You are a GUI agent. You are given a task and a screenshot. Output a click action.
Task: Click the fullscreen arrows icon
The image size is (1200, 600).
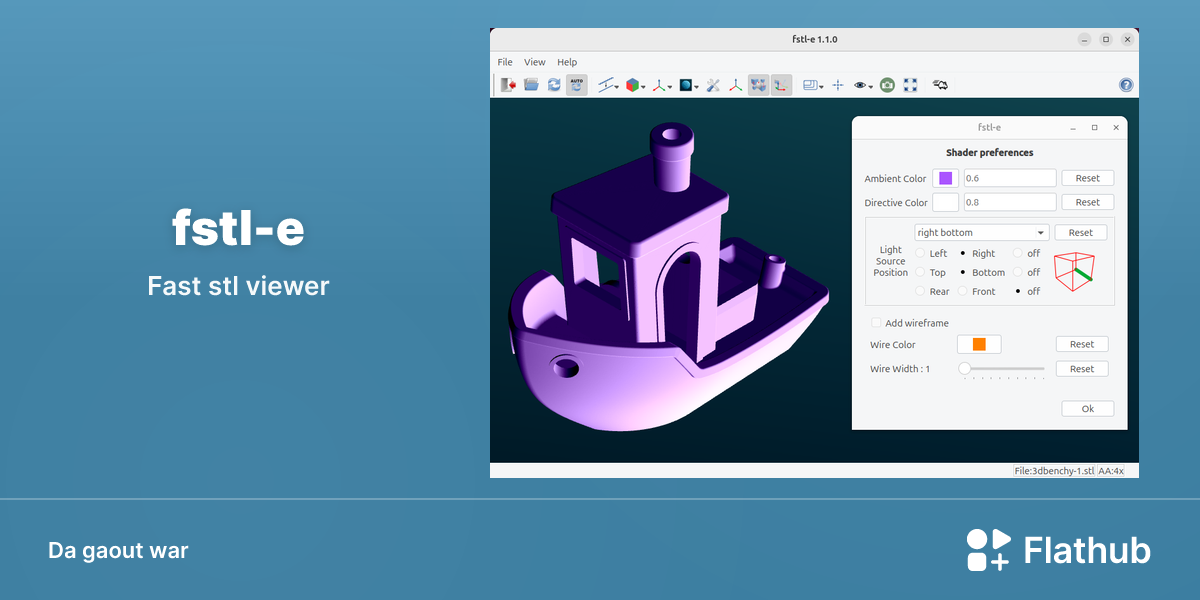[x=910, y=85]
